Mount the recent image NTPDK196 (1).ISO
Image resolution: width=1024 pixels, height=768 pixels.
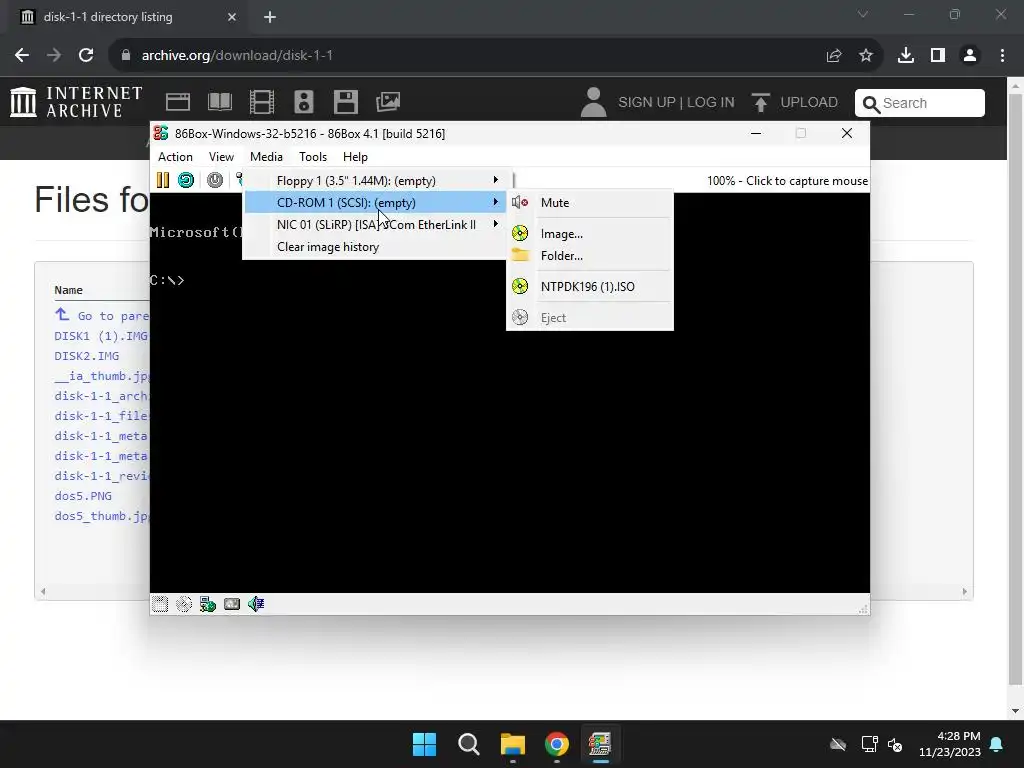590,286
